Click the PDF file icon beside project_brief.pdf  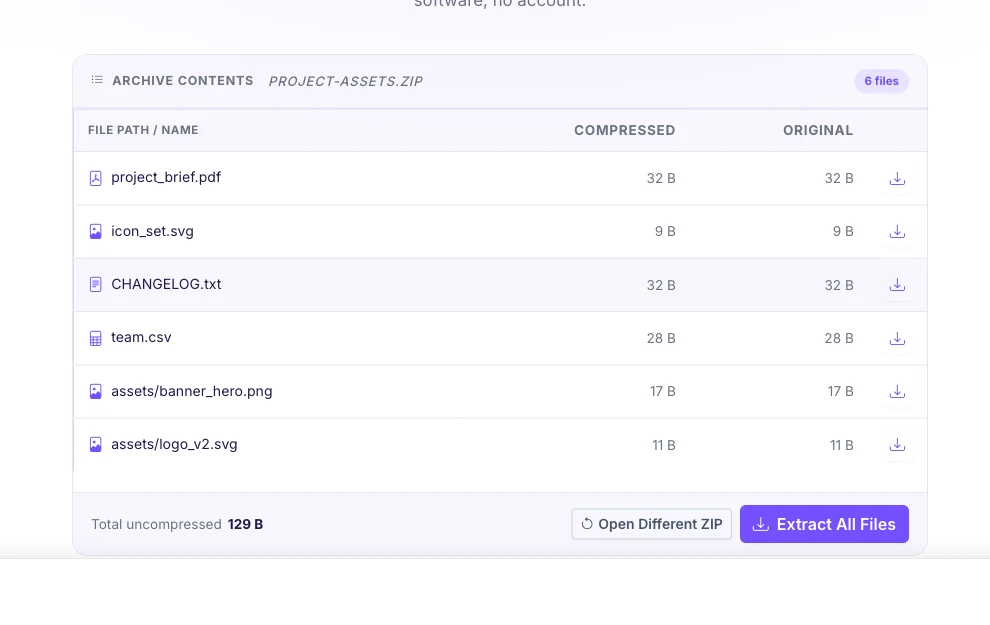click(95, 178)
